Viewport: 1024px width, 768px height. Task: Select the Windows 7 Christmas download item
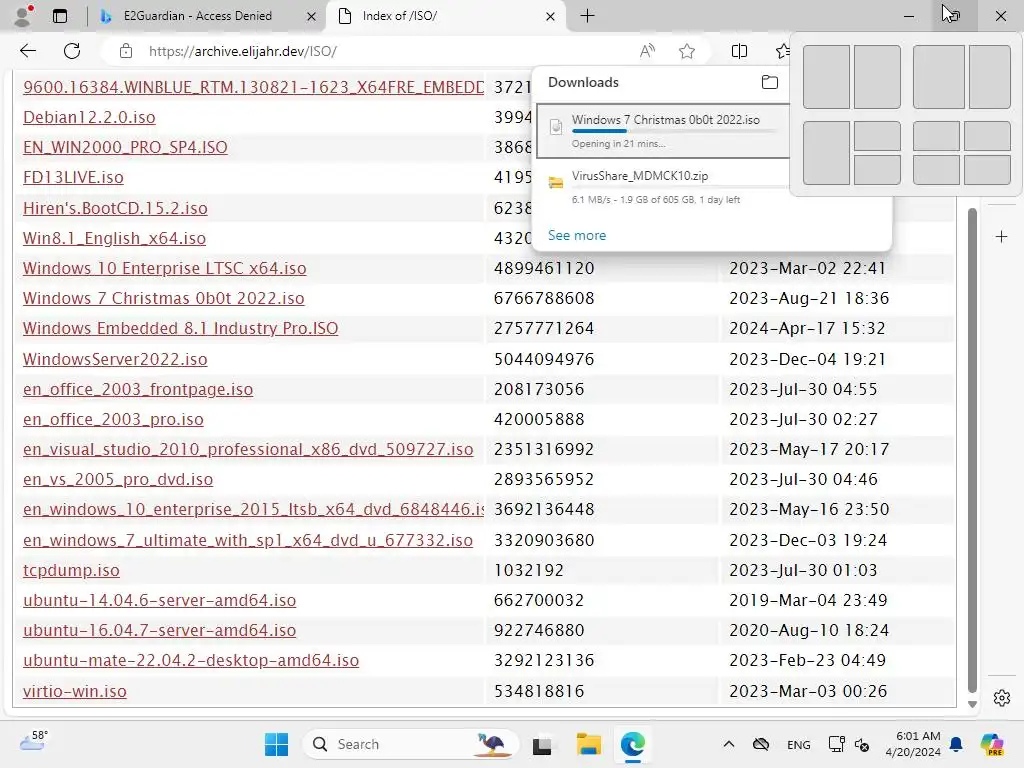coord(663,131)
